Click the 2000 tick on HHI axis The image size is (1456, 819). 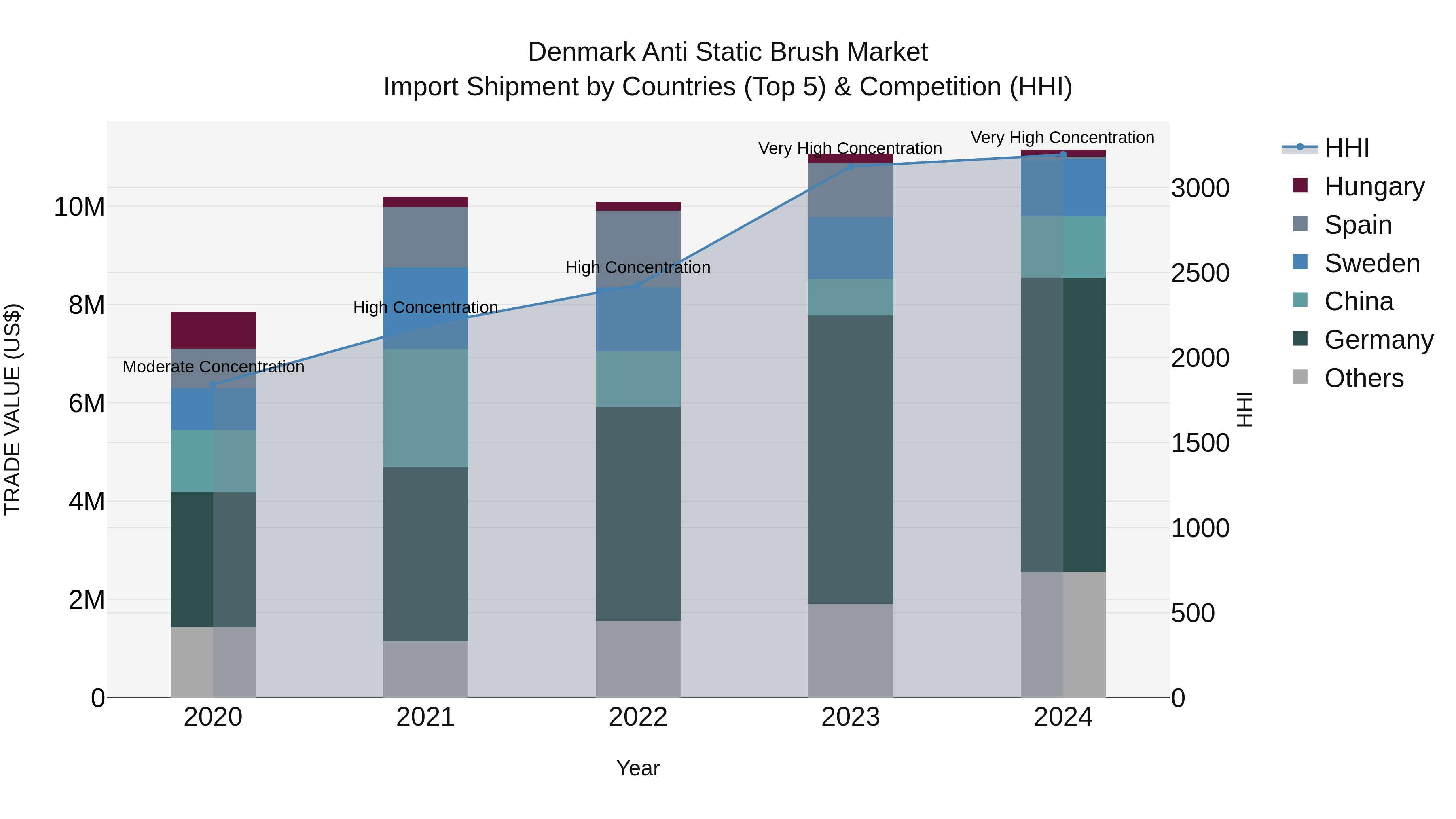pyautogui.click(x=1200, y=358)
